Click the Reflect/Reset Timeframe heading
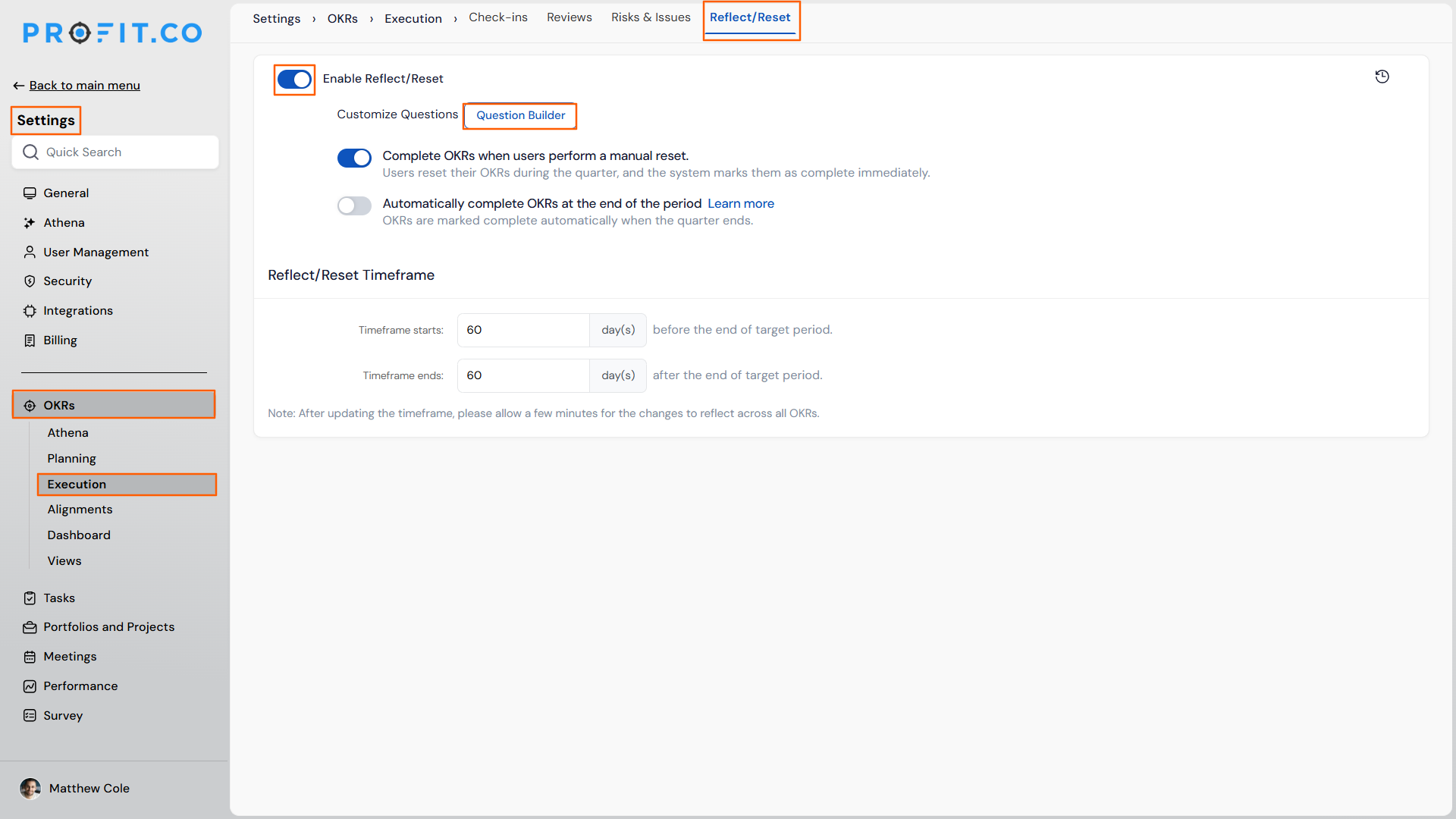Viewport: 1456px width, 819px height. click(x=351, y=275)
